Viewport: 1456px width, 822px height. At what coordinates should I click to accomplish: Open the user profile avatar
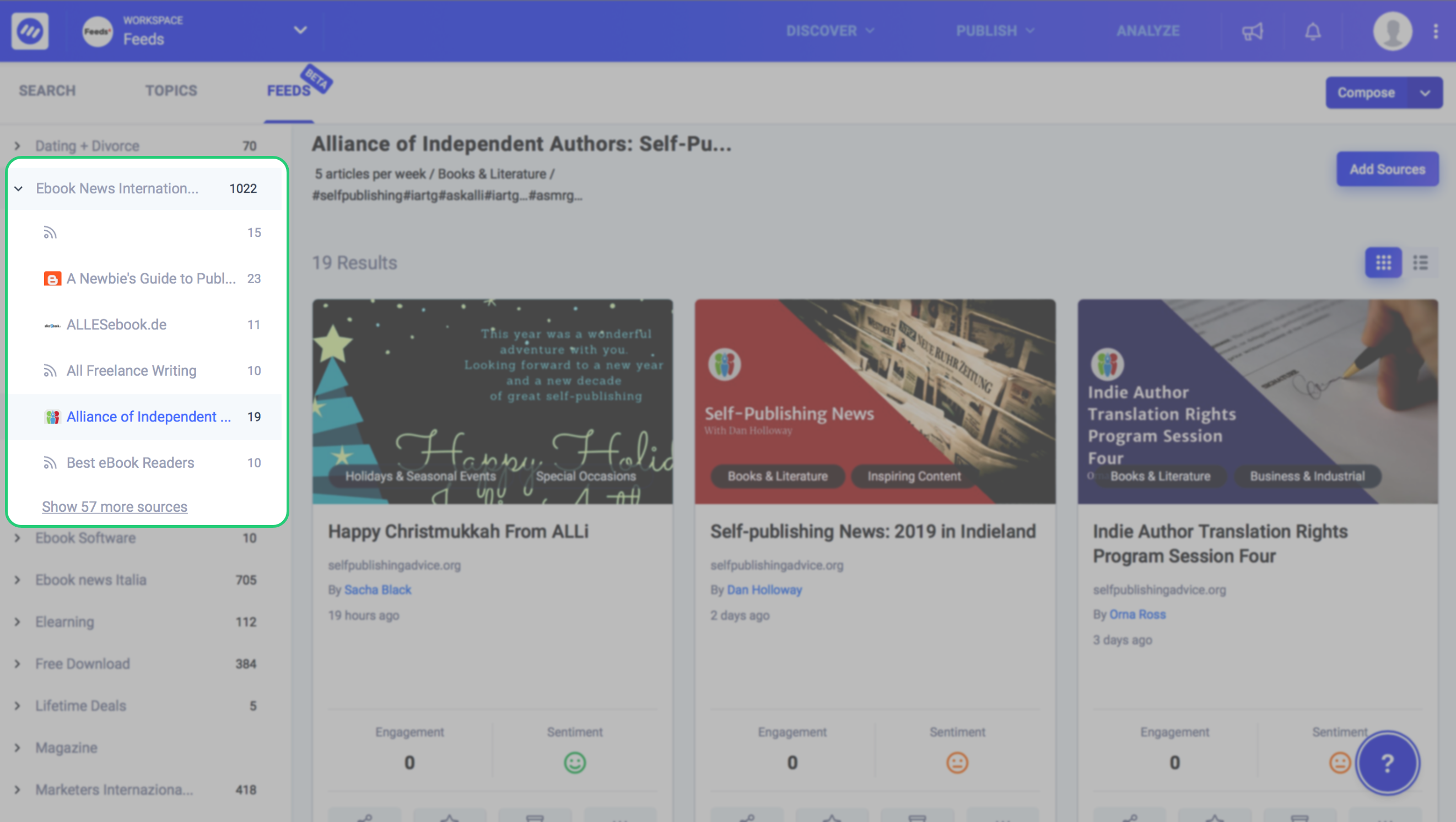[x=1392, y=31]
